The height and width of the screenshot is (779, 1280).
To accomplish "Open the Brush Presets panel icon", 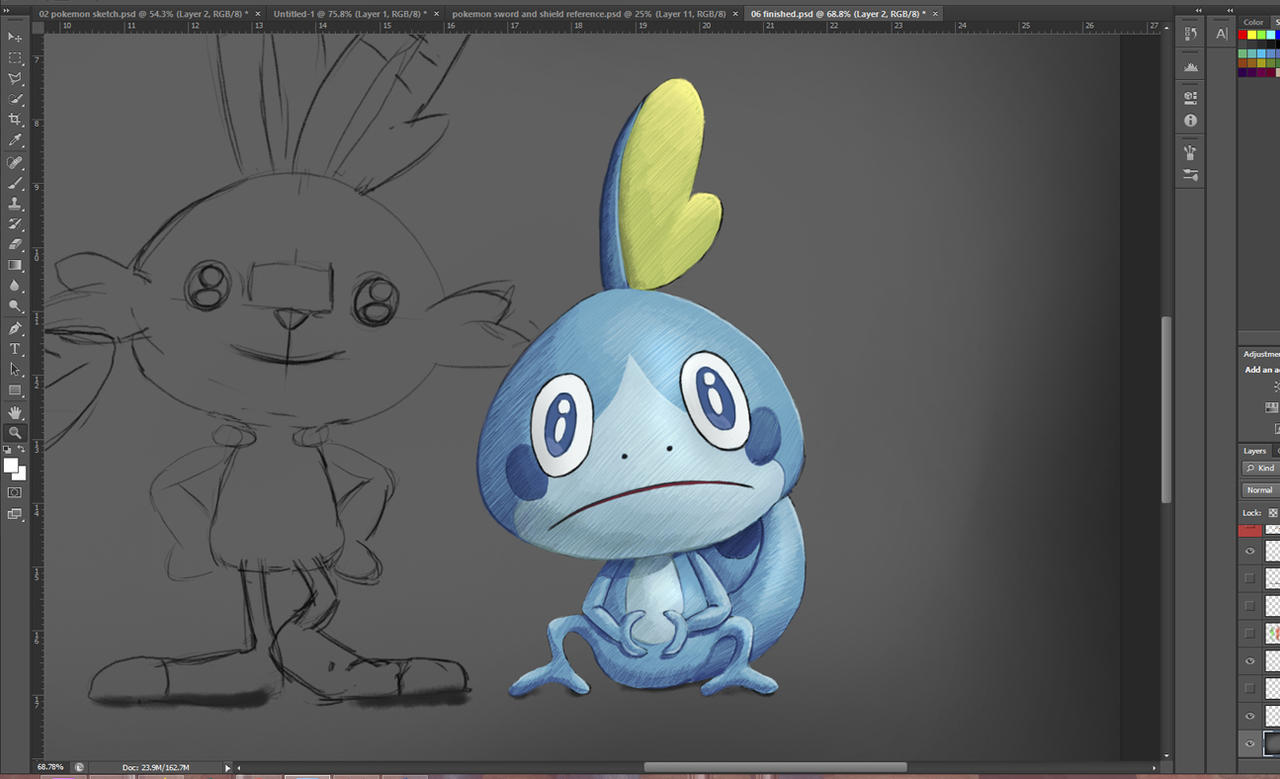I will (1190, 152).
